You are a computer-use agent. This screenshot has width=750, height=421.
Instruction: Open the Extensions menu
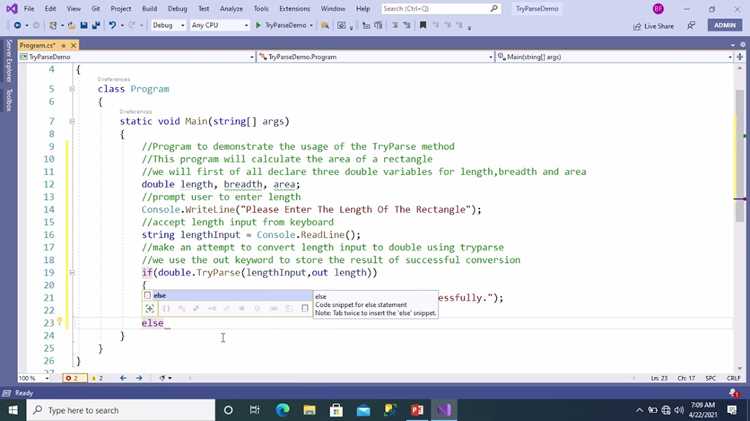pos(295,9)
